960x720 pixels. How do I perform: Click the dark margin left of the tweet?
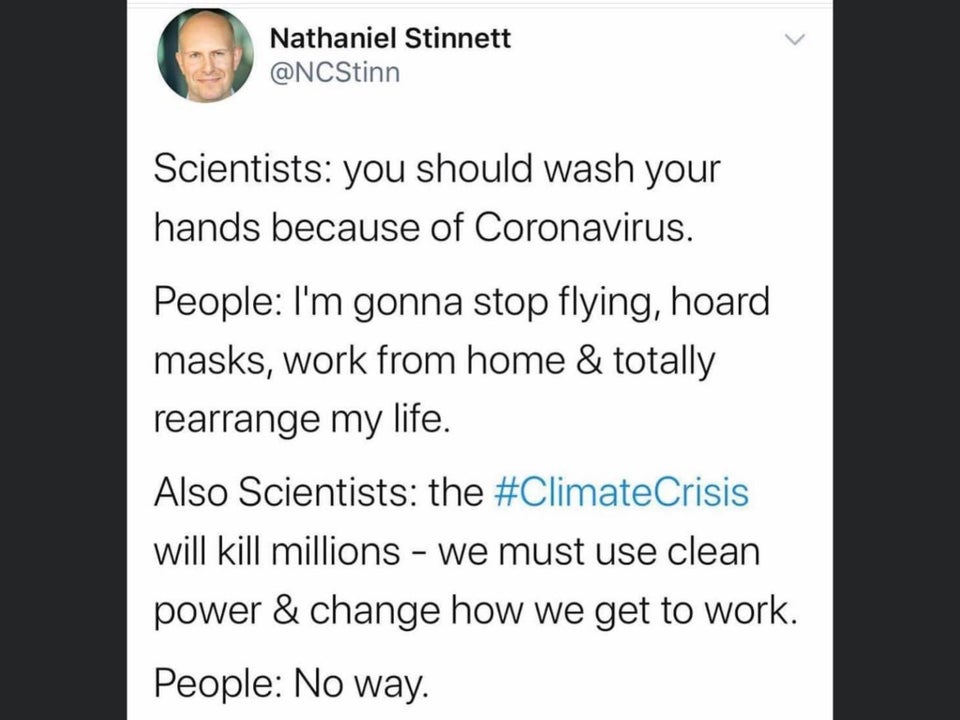[62, 360]
